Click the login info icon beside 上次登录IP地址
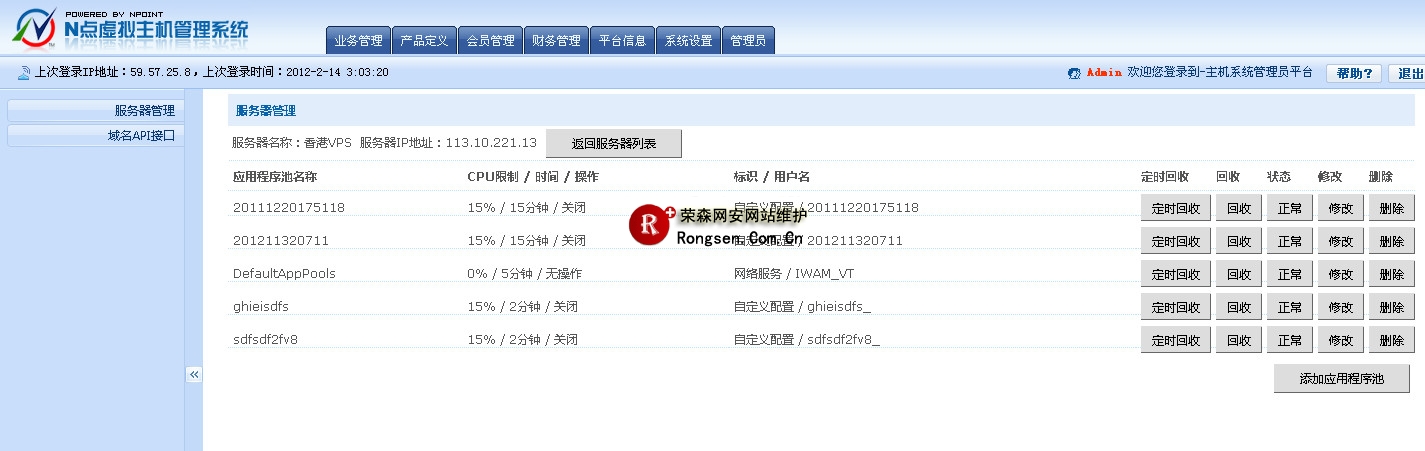Screen dimensions: 1425x451 (x=23, y=73)
